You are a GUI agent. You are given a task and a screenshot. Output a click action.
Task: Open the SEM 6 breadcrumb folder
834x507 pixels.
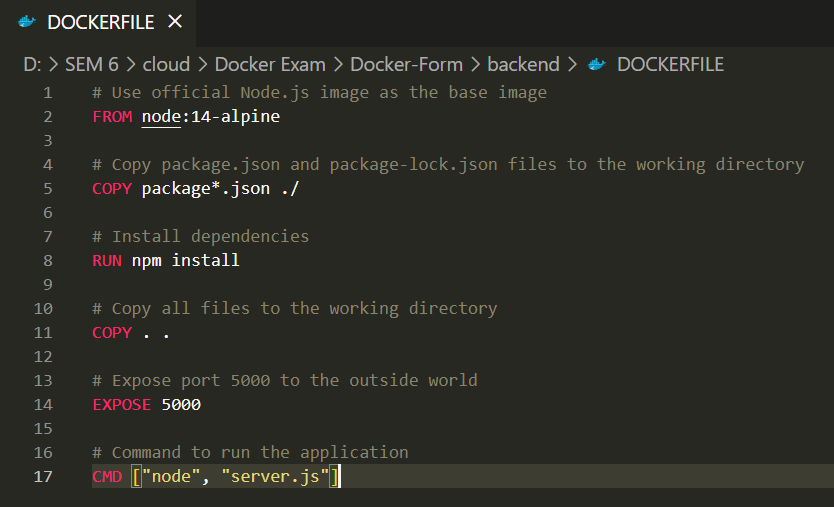(91, 64)
